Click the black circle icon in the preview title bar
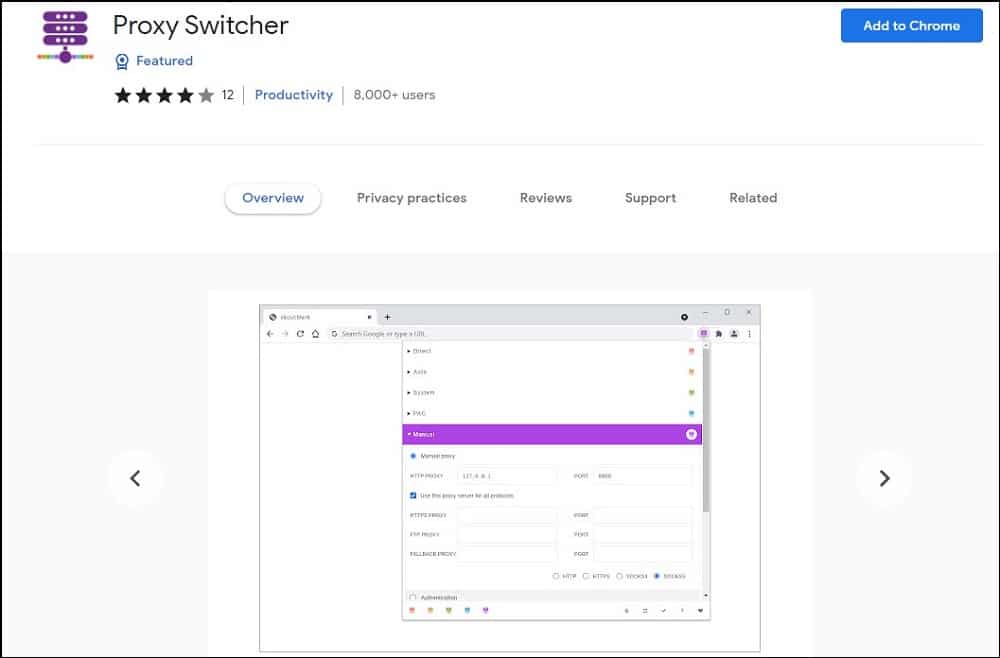 684,317
